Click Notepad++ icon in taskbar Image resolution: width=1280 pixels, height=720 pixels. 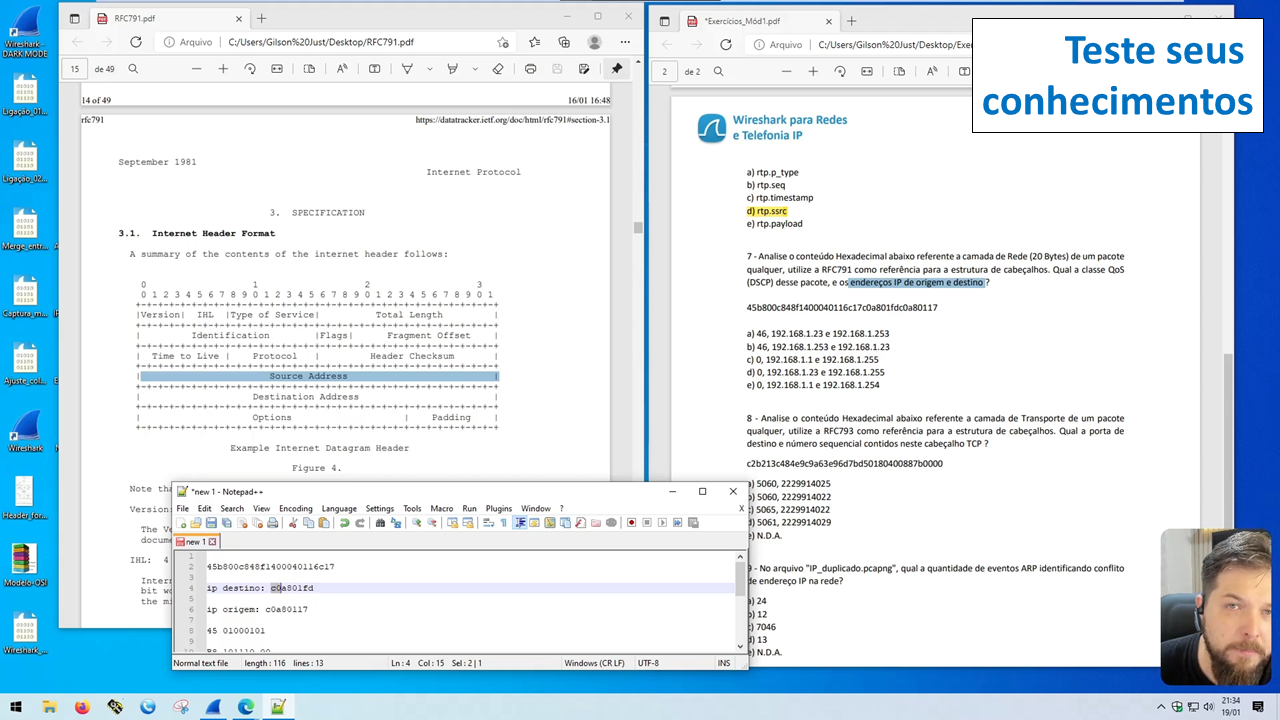click(x=278, y=706)
